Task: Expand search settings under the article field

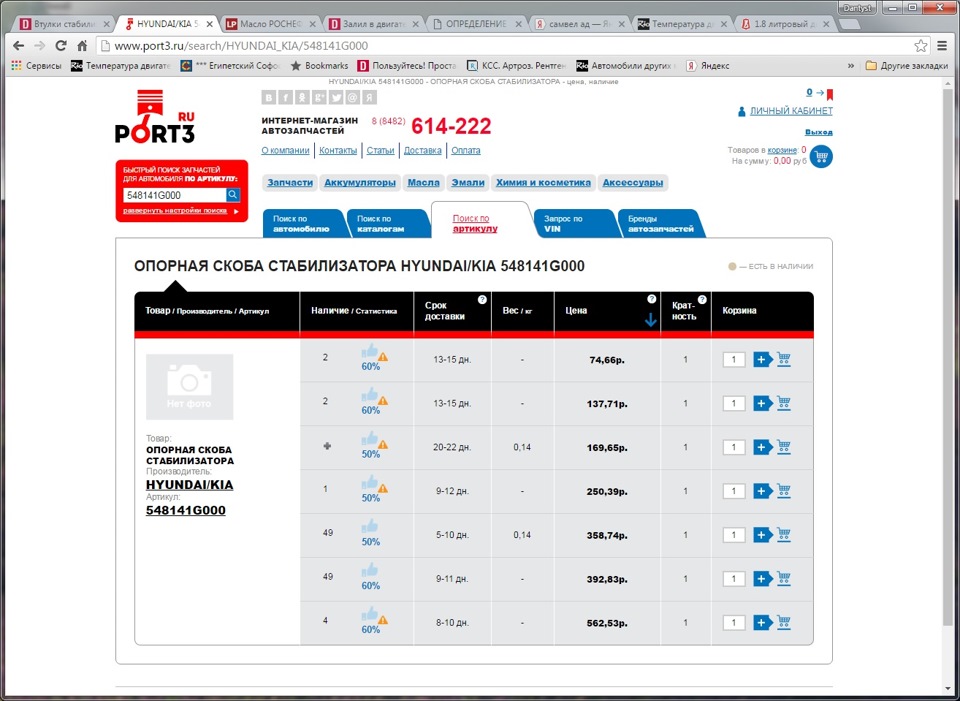Action: coord(174,211)
